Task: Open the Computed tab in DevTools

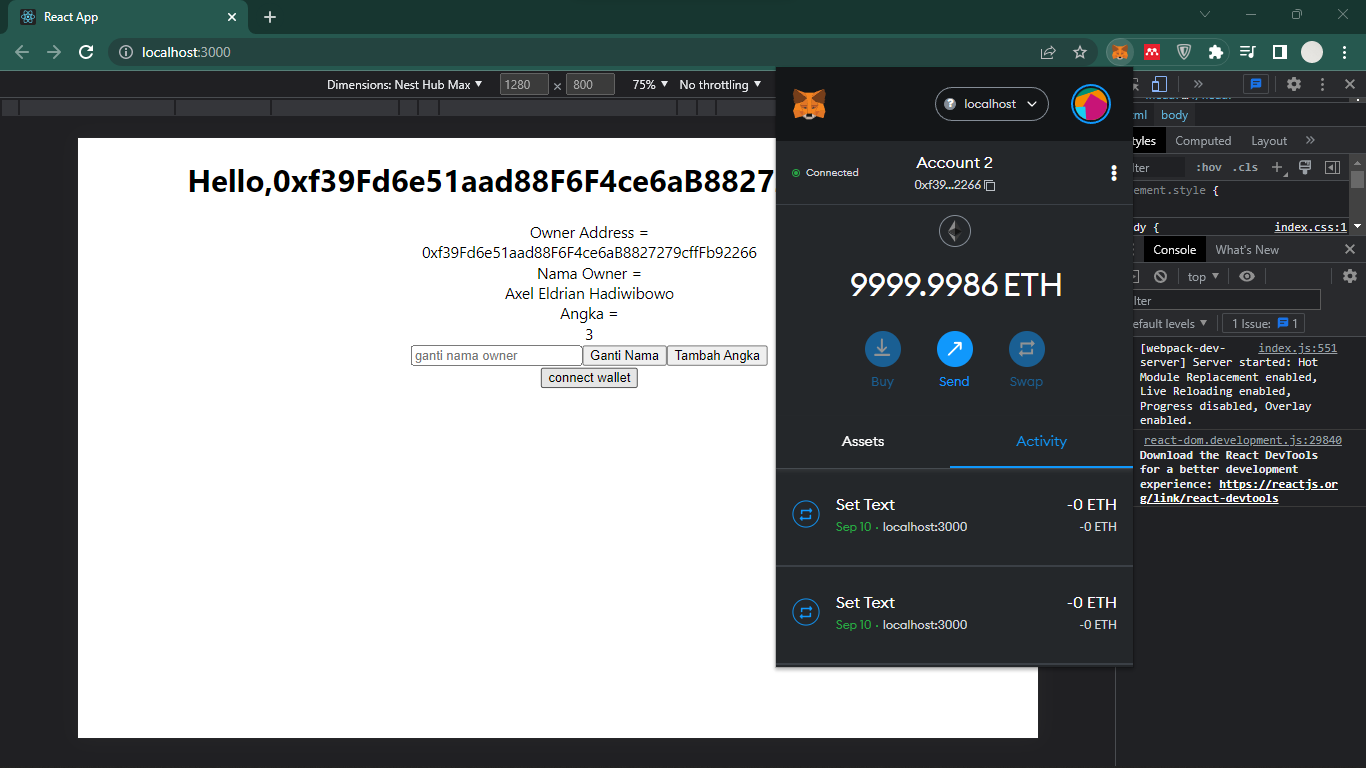Action: point(1203,140)
